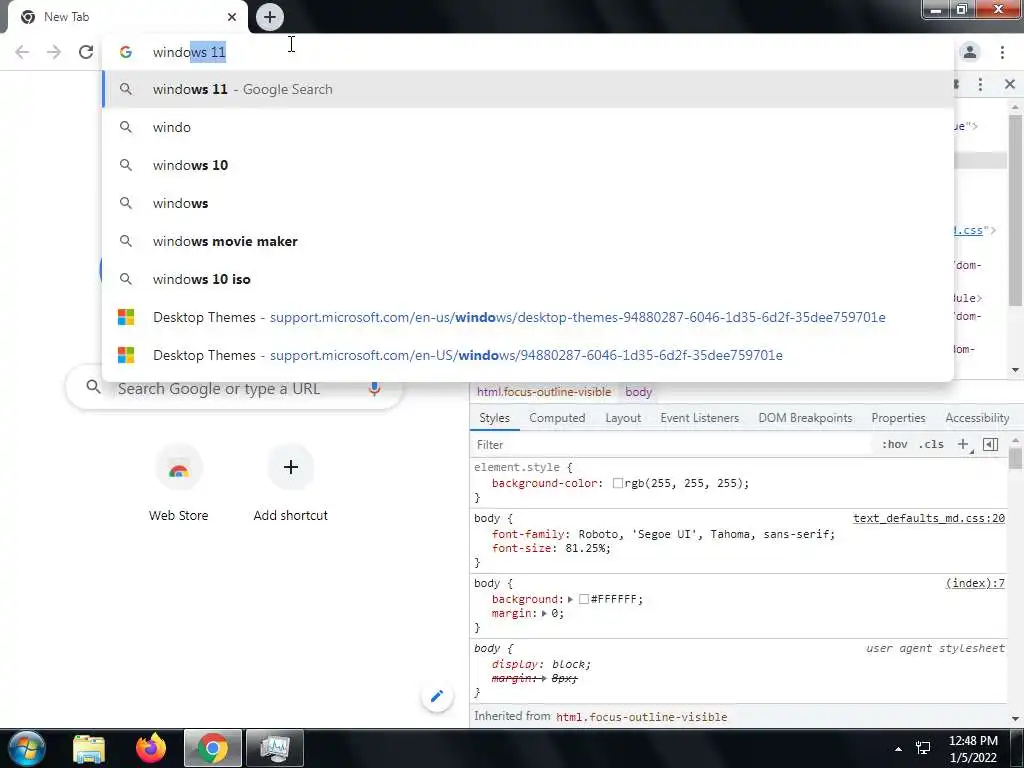Click the element.style selector text
Image resolution: width=1024 pixels, height=768 pixels.
click(517, 468)
